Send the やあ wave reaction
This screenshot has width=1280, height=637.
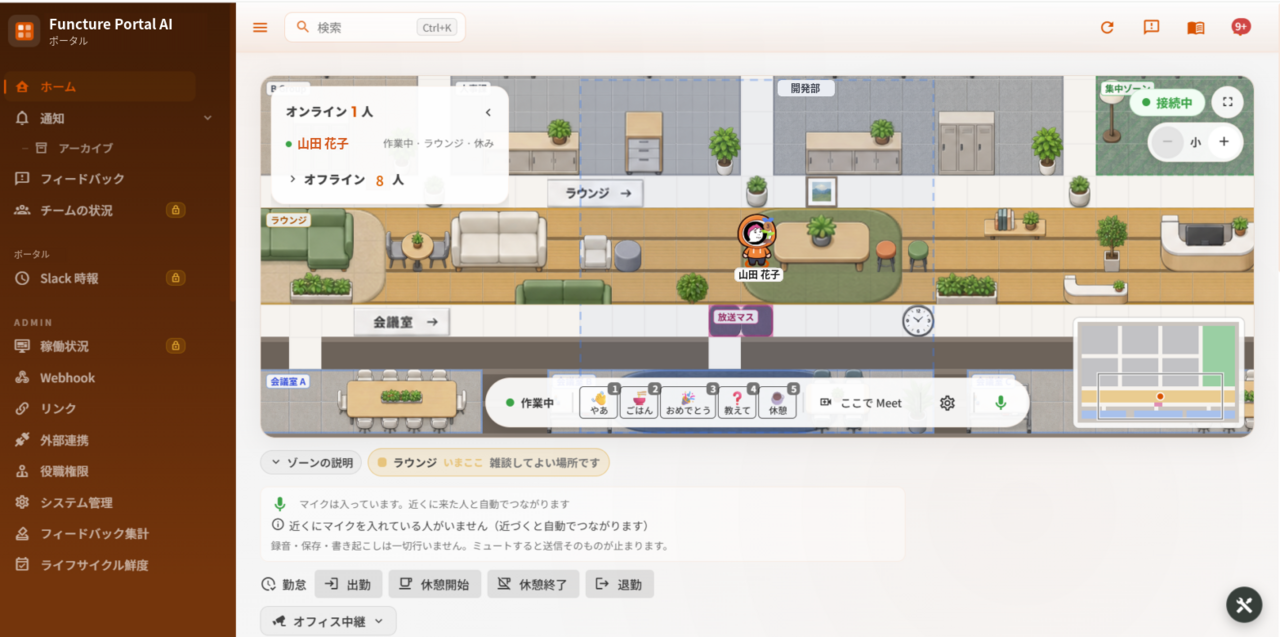599,403
